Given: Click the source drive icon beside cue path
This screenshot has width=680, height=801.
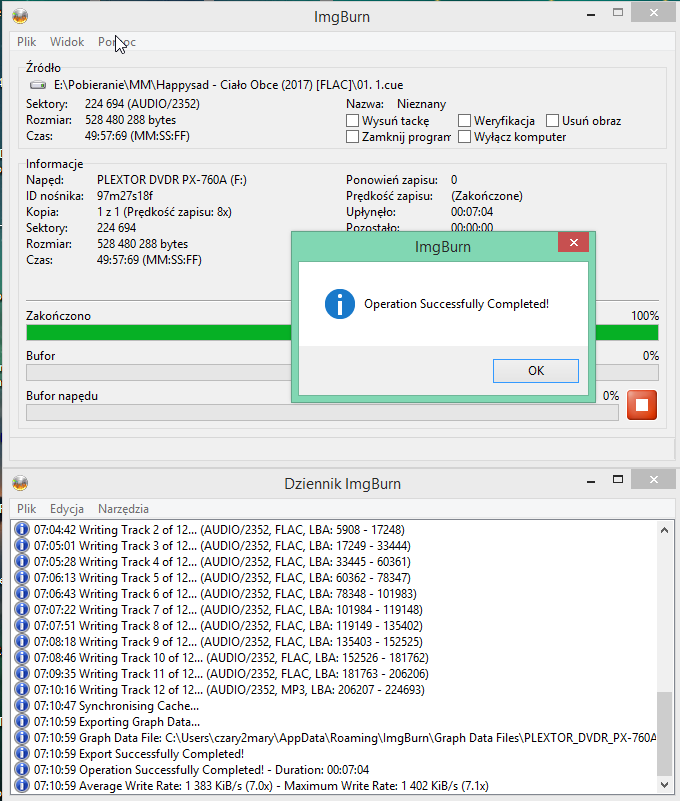Looking at the screenshot, I should pyautogui.click(x=38, y=85).
